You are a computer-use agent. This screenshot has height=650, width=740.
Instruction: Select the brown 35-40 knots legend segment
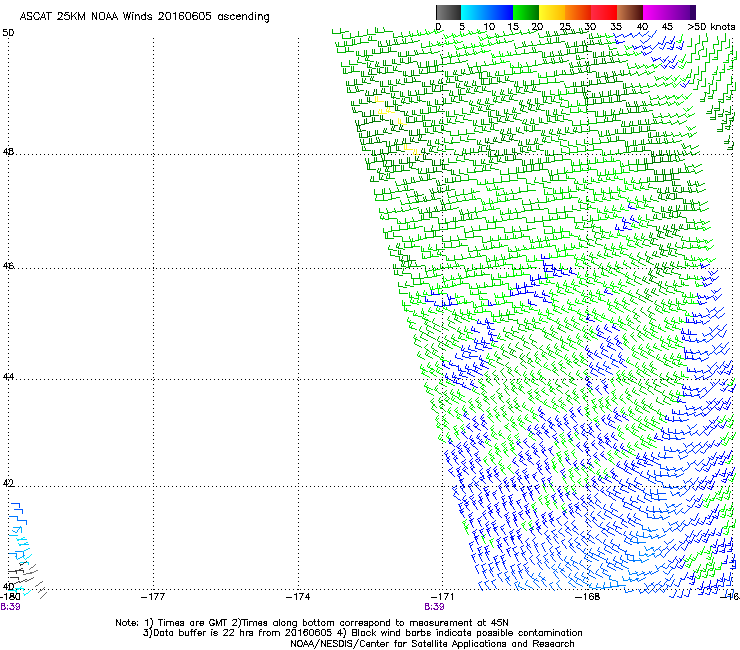pos(630,12)
